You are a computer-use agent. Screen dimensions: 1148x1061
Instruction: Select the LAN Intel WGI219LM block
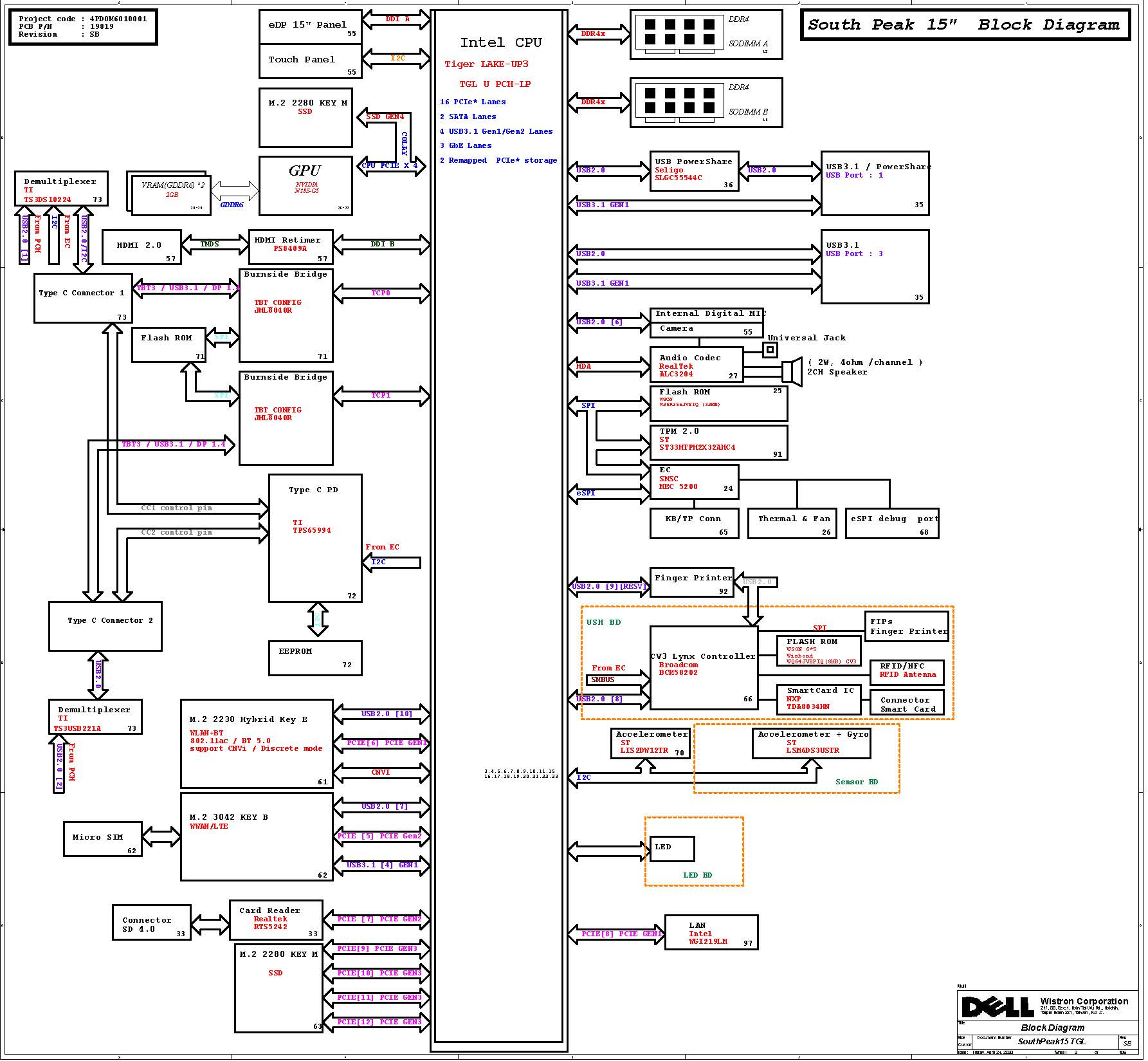tap(711, 932)
